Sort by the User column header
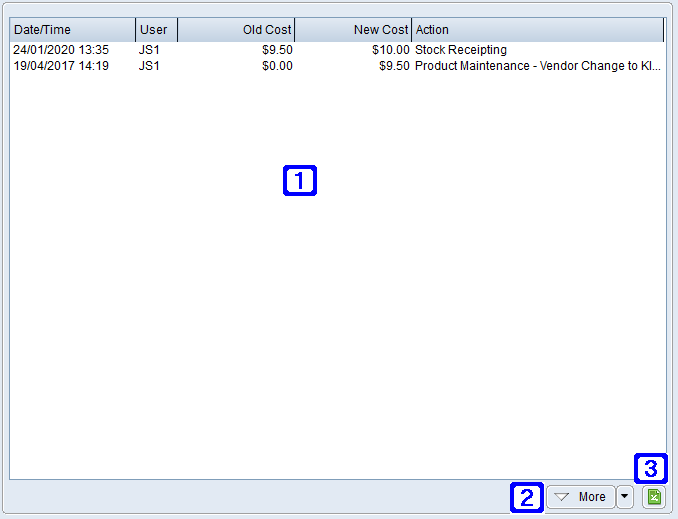Viewport: 678px width, 519px height. click(x=156, y=30)
